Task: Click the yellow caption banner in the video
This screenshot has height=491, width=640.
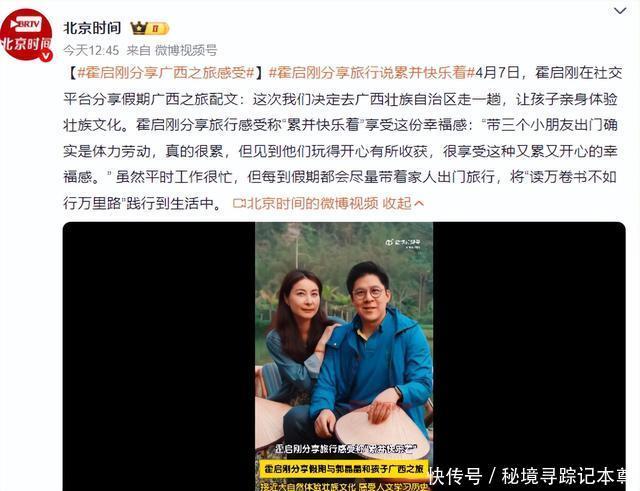Action: point(344,469)
